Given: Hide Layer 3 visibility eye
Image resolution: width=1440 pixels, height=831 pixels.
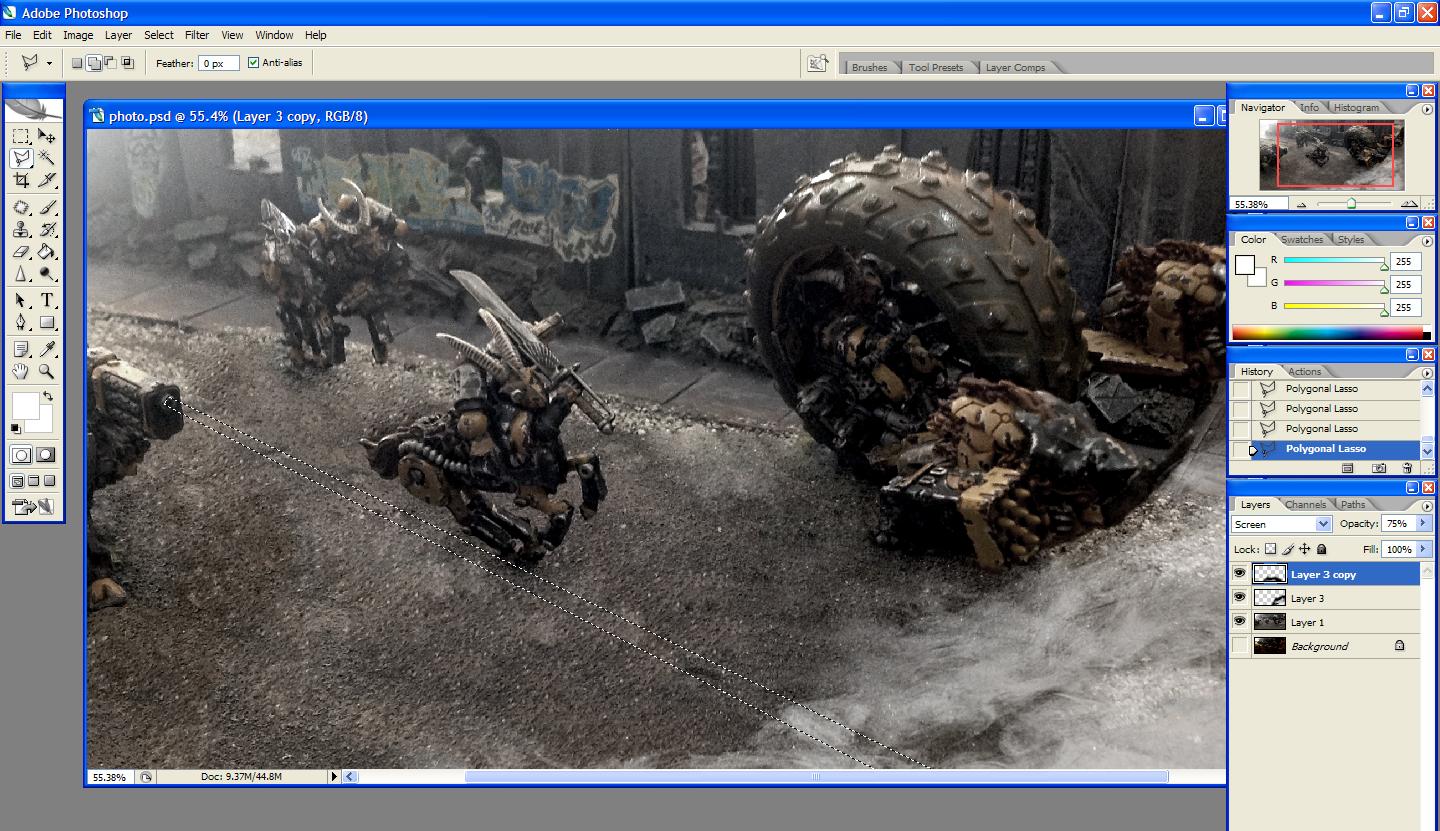Looking at the screenshot, I should pos(1240,598).
